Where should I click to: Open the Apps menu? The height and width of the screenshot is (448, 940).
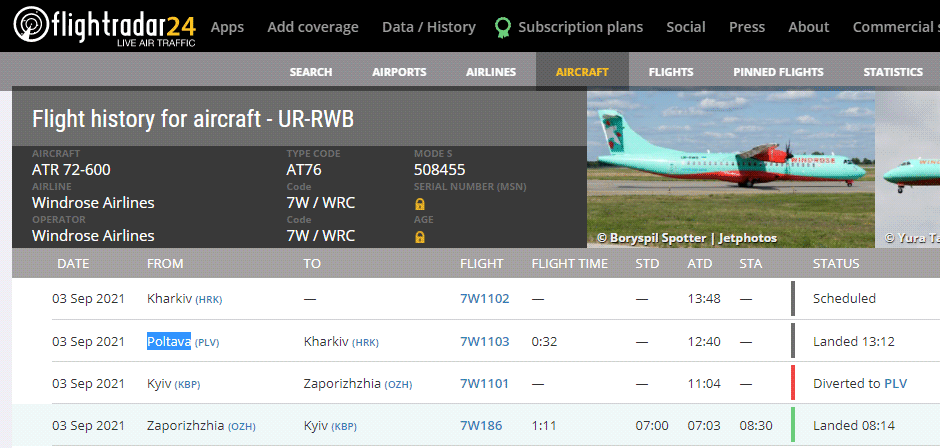(227, 27)
